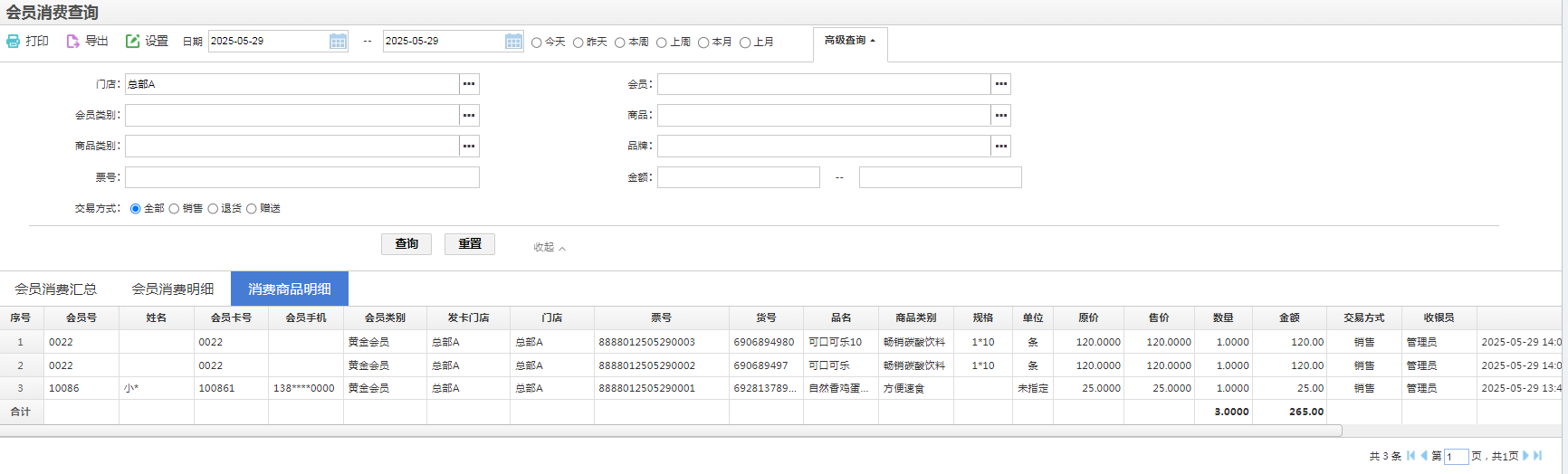This screenshot has height=474, width=1568.
Task: Select the 本周 date radio button
Action: 620,43
